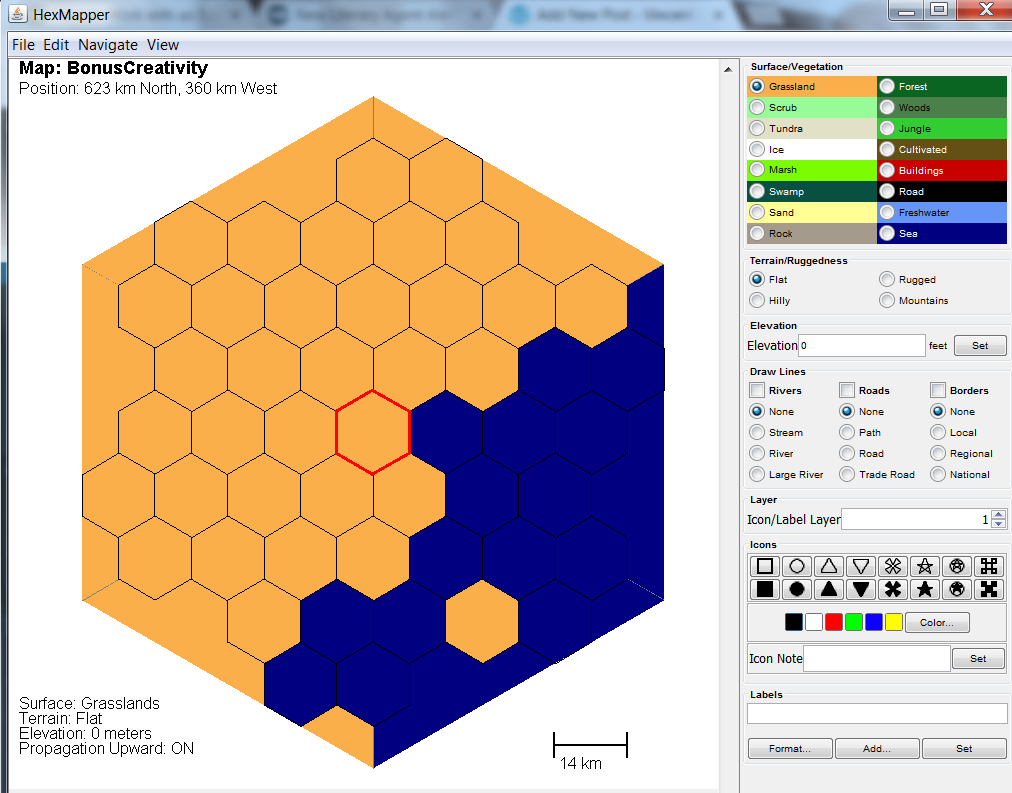
Task: Pick the hollow circled-star icon
Action: click(x=957, y=567)
